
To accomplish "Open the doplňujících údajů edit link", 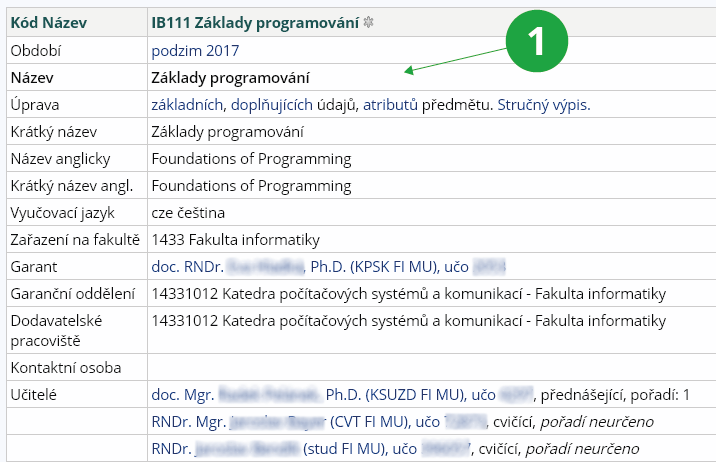I will click(272, 104).
